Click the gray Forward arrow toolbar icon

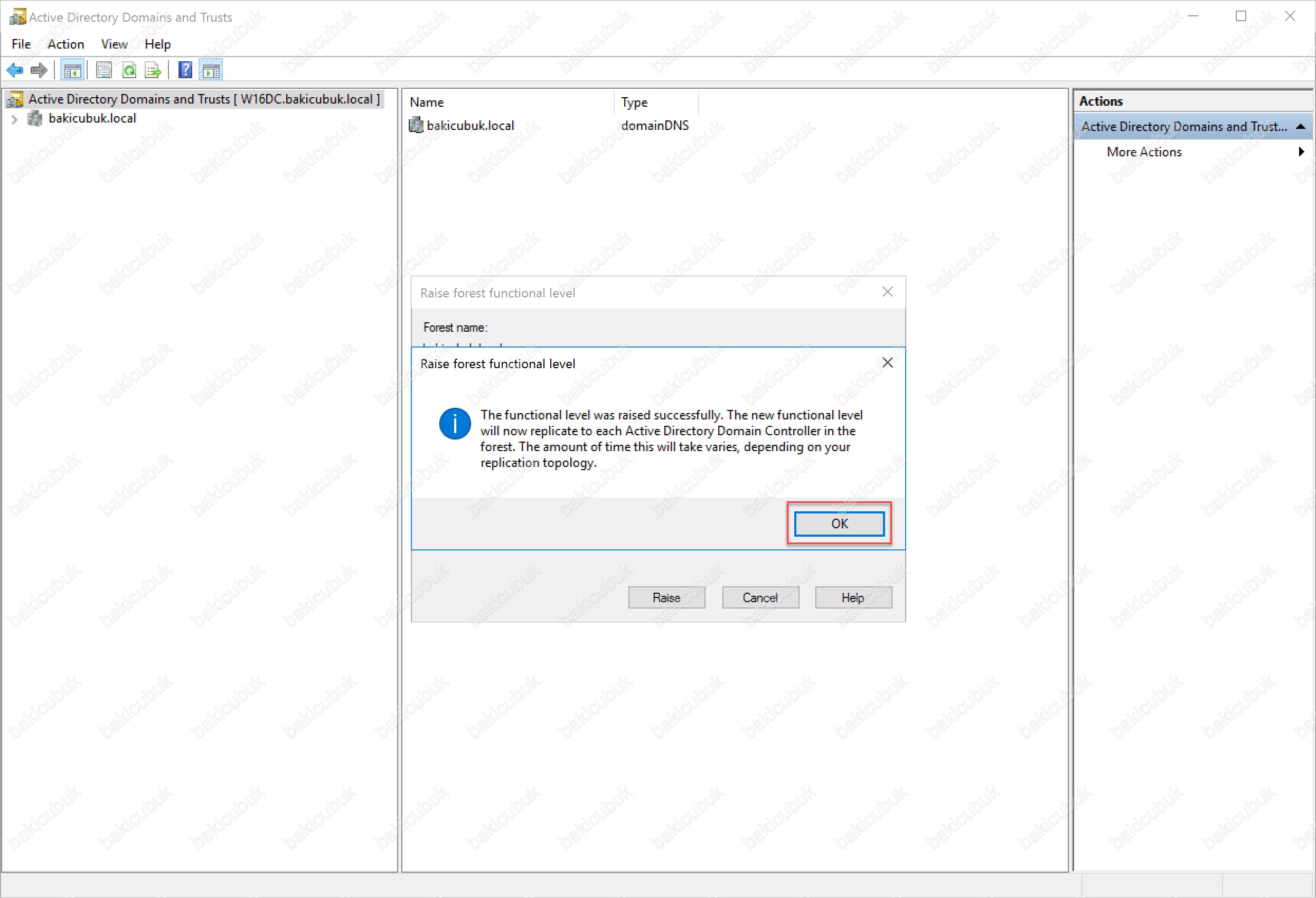[x=39, y=70]
